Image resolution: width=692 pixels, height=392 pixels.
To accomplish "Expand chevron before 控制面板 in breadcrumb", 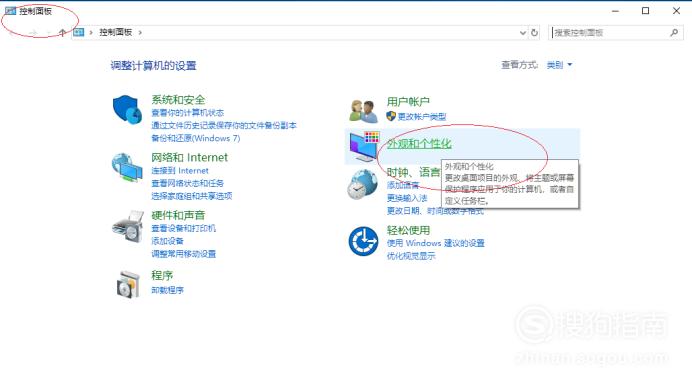I will click(91, 32).
